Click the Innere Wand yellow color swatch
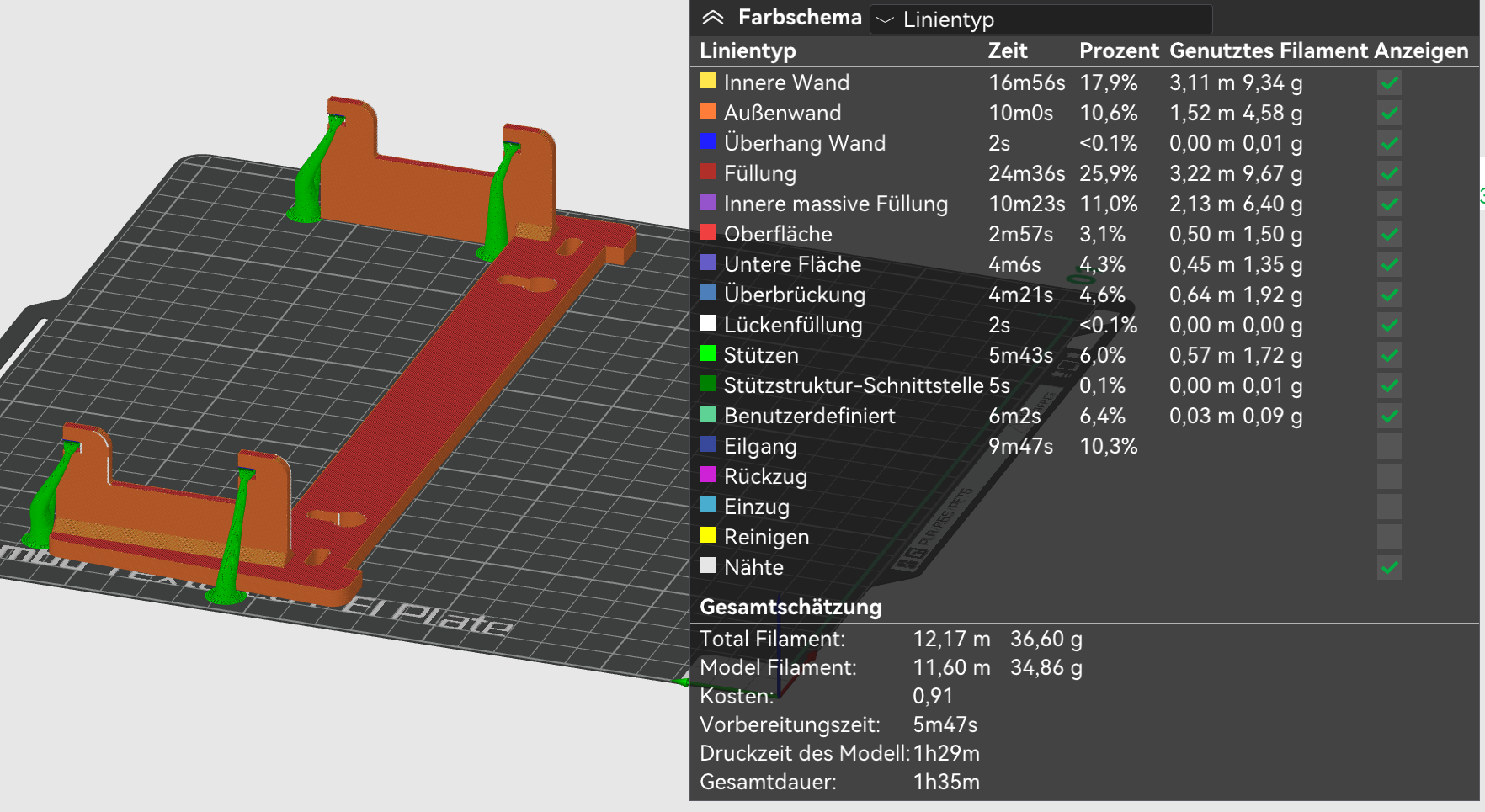Image resolution: width=1485 pixels, height=812 pixels. tap(708, 82)
